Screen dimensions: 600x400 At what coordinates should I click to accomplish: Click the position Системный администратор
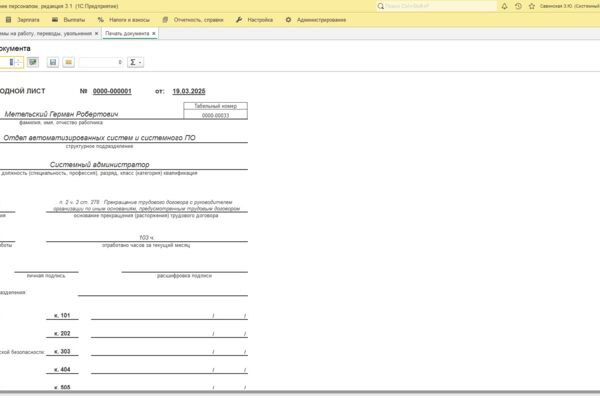[x=99, y=164]
